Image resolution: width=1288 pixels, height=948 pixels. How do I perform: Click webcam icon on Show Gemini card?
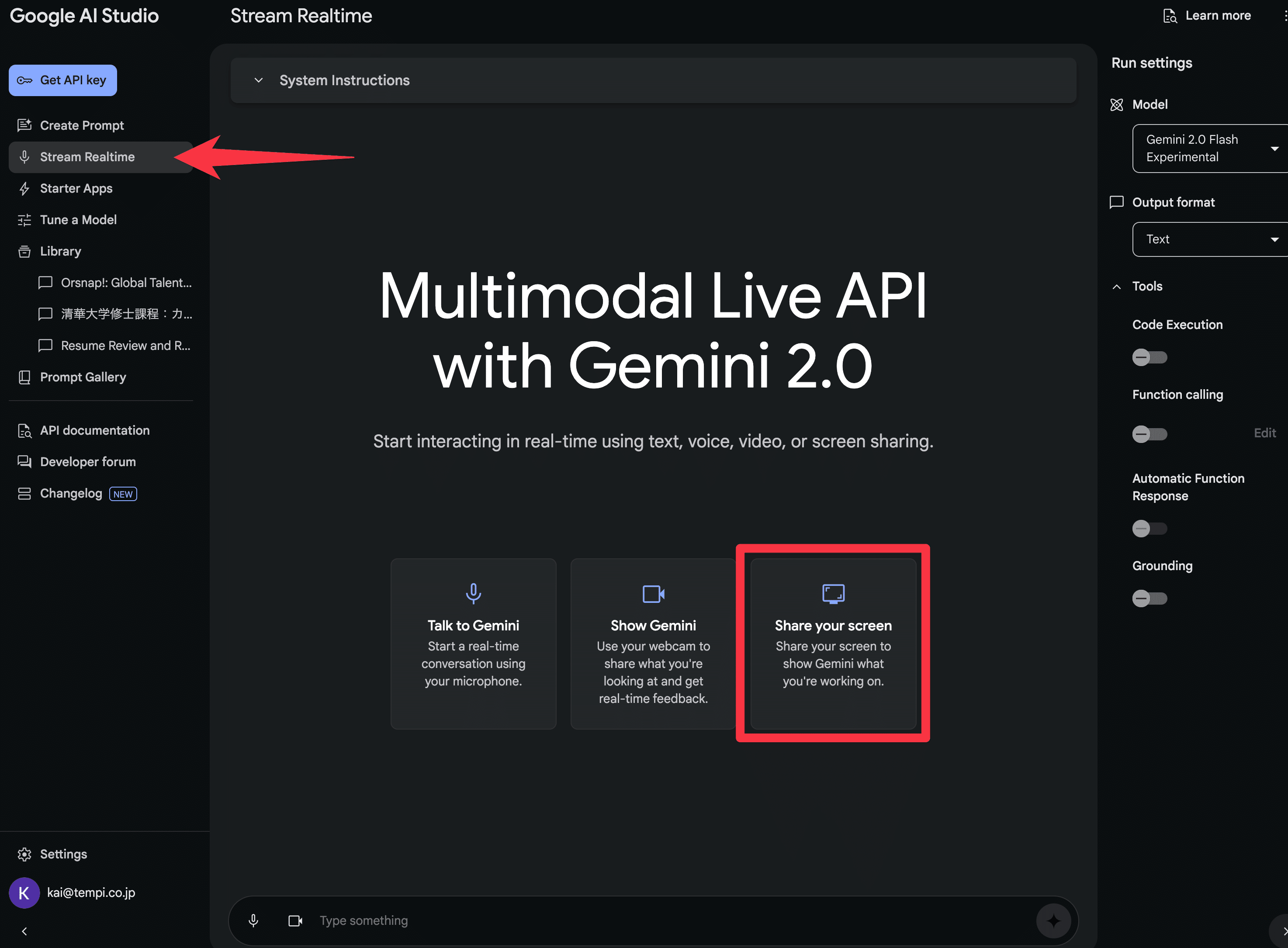[x=653, y=593]
